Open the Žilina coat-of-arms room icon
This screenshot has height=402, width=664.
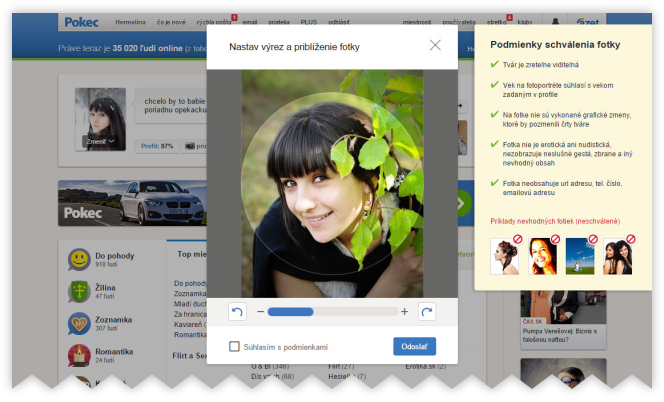79,291
